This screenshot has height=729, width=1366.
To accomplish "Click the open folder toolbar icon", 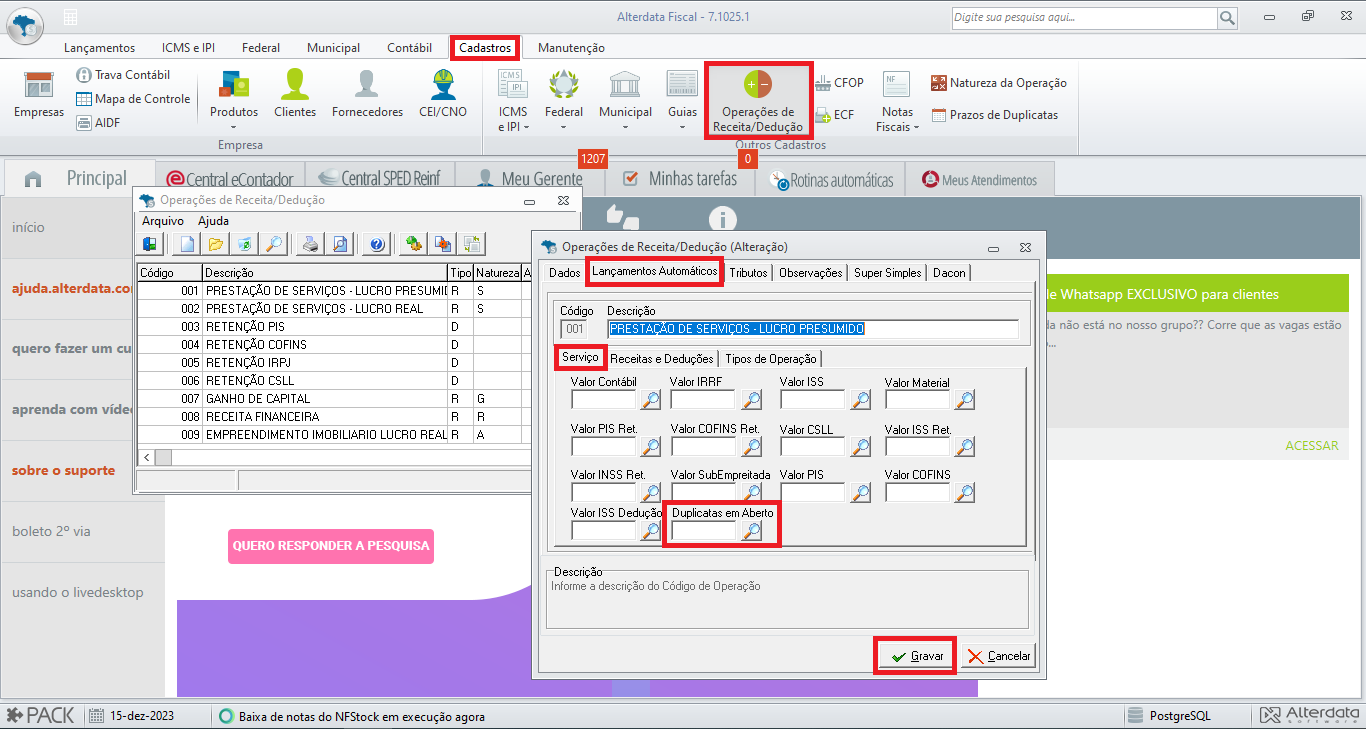I will coord(215,243).
